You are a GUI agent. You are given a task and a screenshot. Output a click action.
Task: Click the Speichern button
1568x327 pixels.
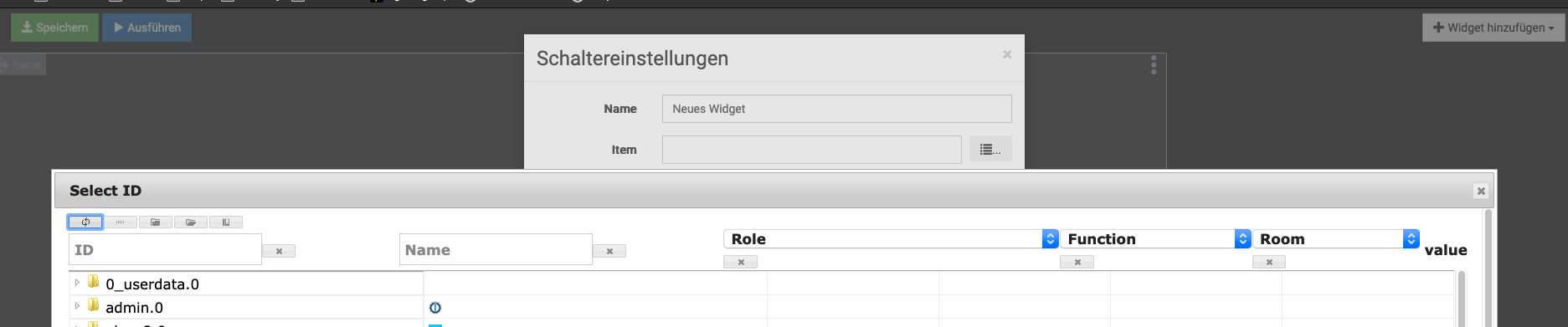point(54,28)
